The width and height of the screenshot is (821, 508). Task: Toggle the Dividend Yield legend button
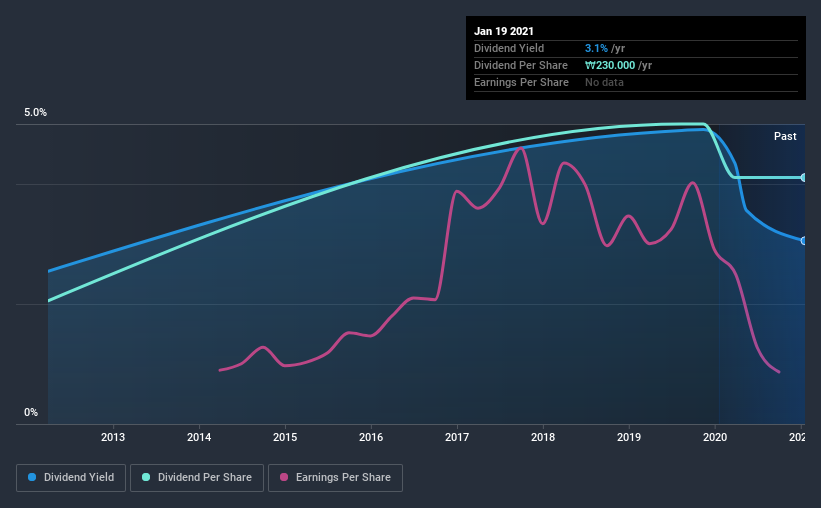click(x=71, y=478)
